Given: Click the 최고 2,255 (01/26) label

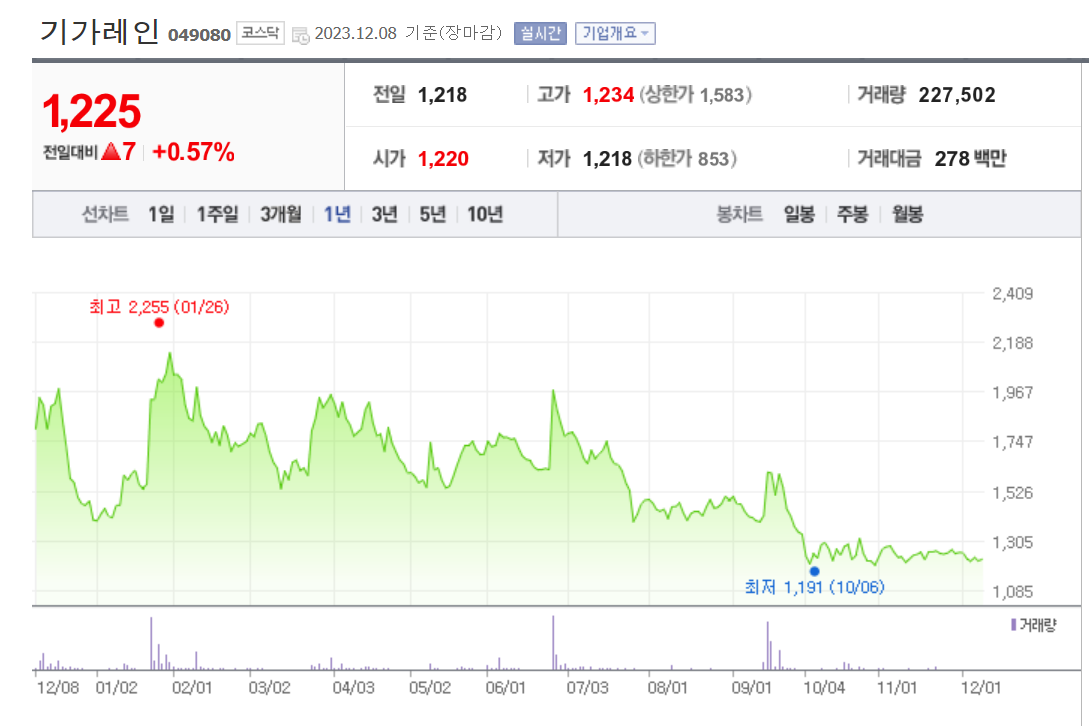Looking at the screenshot, I should click(x=159, y=306).
